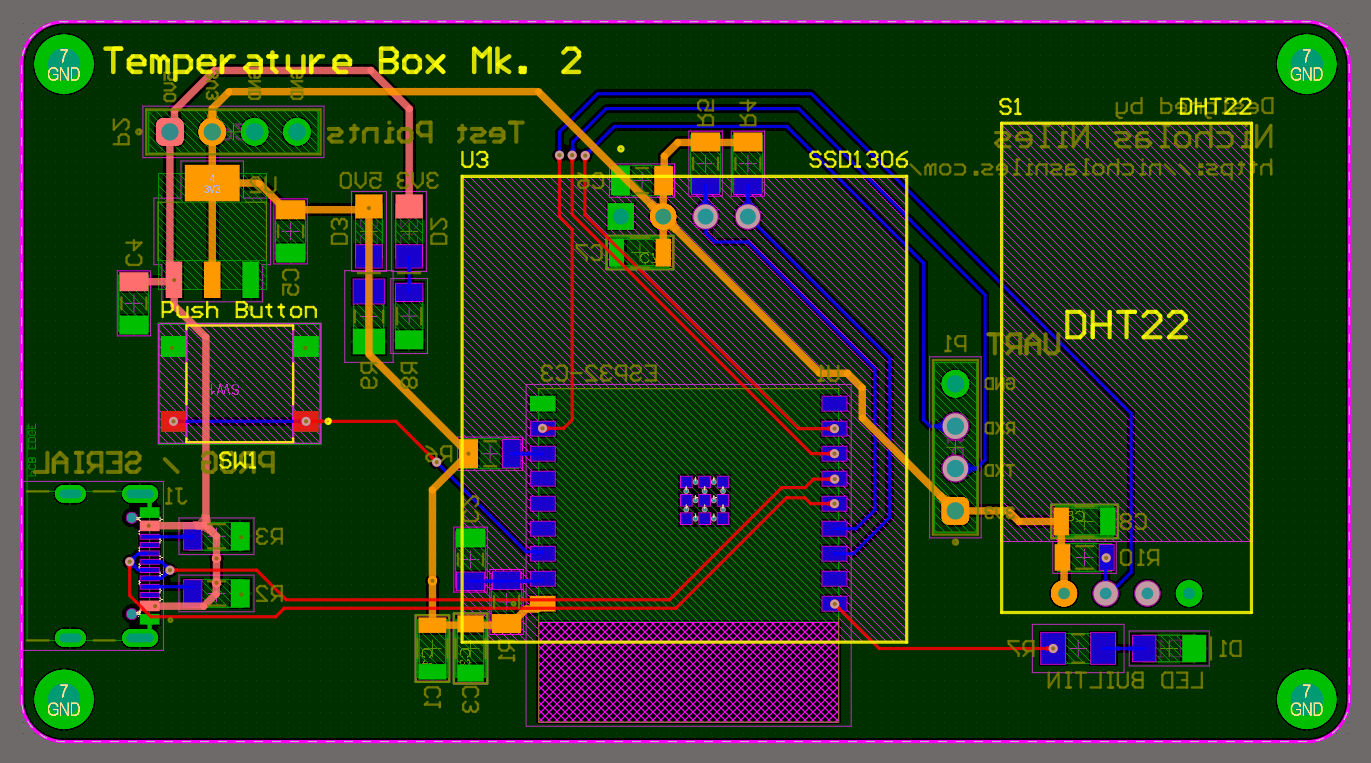Select the square green pad of the SSD1306 header
The image size is (1371, 763).
620,216
